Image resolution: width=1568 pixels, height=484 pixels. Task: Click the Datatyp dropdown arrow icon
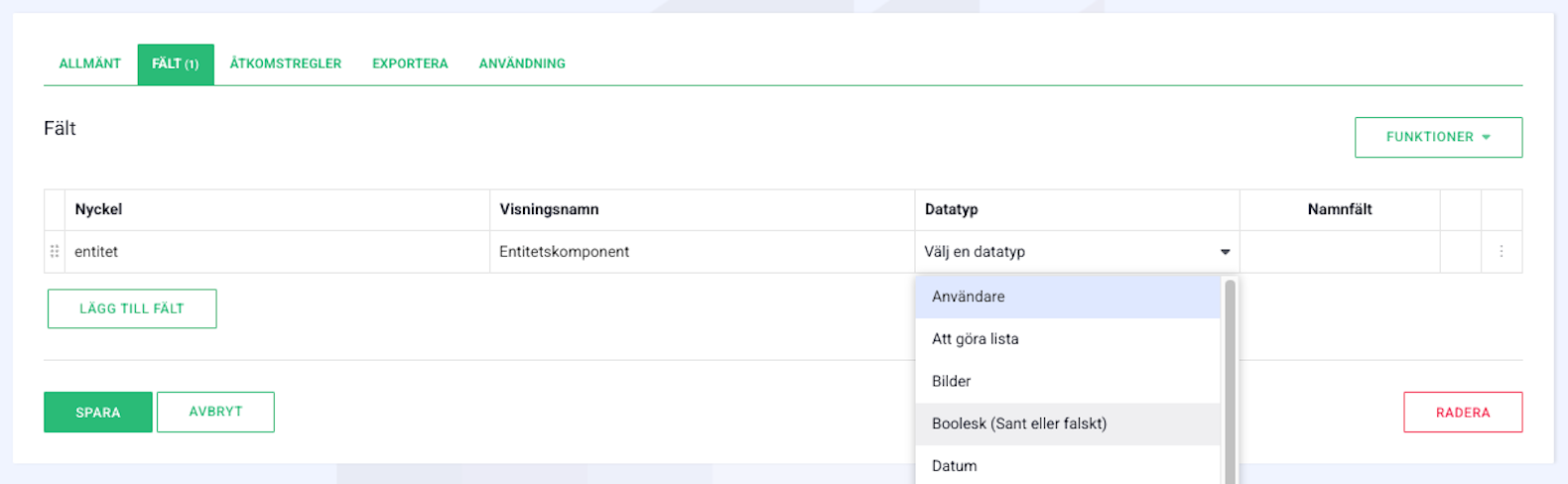pos(1225,252)
